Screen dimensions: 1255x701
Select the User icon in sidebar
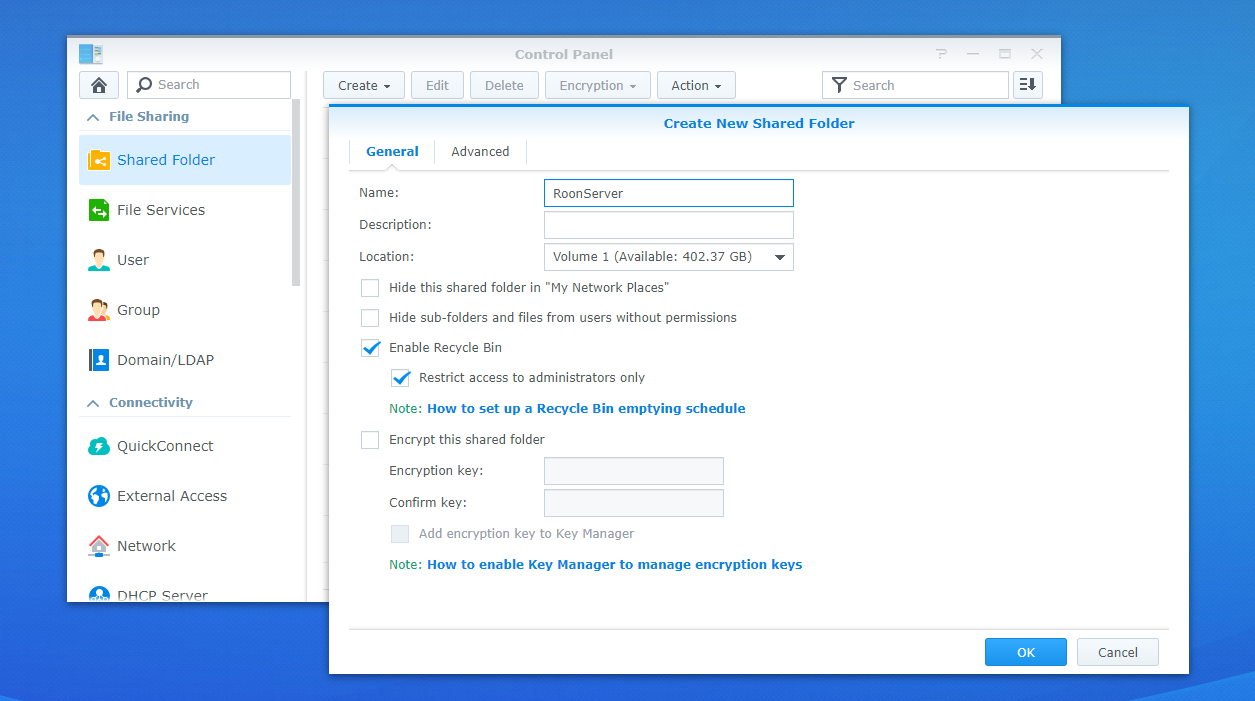pyautogui.click(x=99, y=260)
